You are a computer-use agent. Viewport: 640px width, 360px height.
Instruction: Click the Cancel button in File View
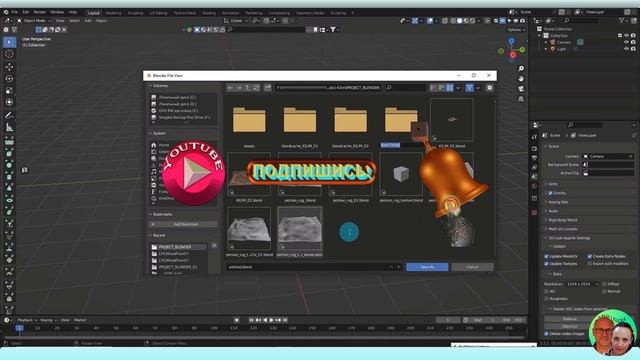point(472,267)
